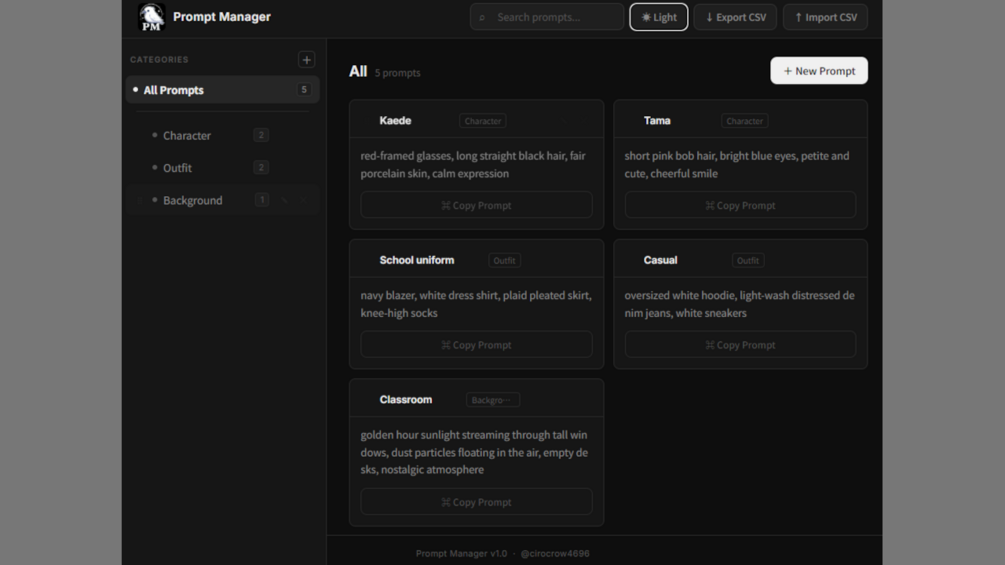This screenshot has width=1005, height=565.
Task: Add a new category with the plus icon
Action: [x=306, y=60]
